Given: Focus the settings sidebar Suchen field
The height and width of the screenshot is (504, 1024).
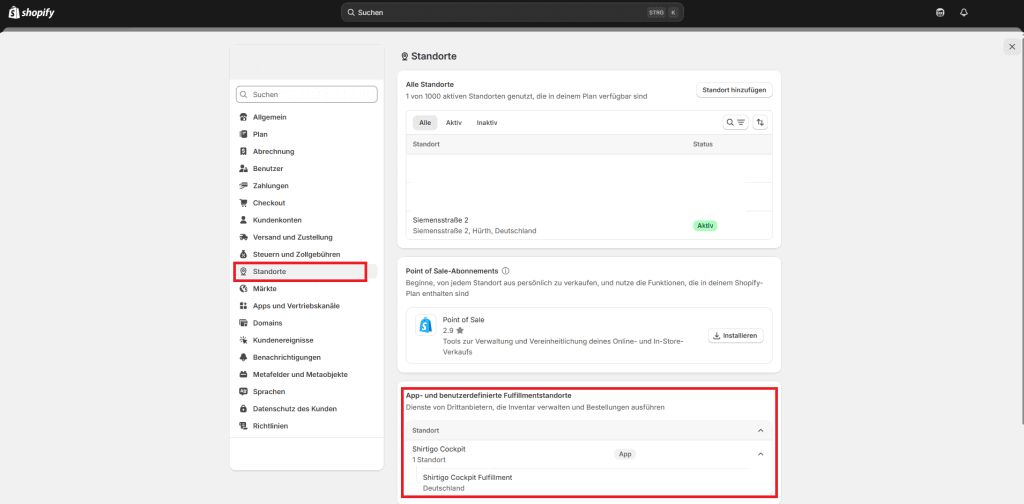Looking at the screenshot, I should tap(307, 94).
